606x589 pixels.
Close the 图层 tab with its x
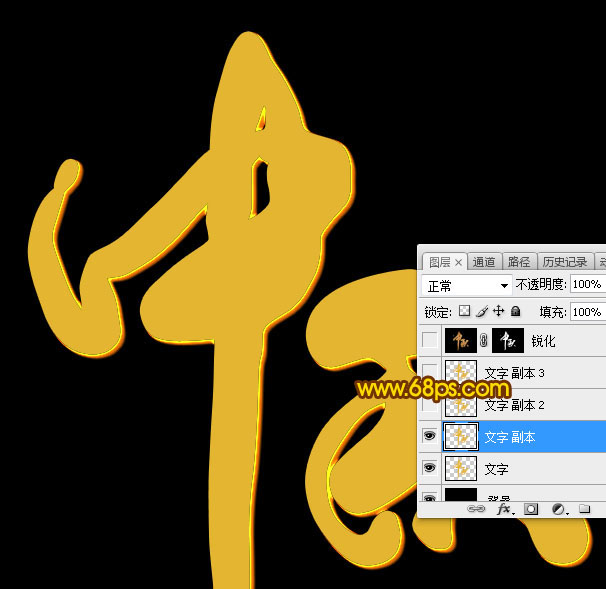tap(458, 263)
